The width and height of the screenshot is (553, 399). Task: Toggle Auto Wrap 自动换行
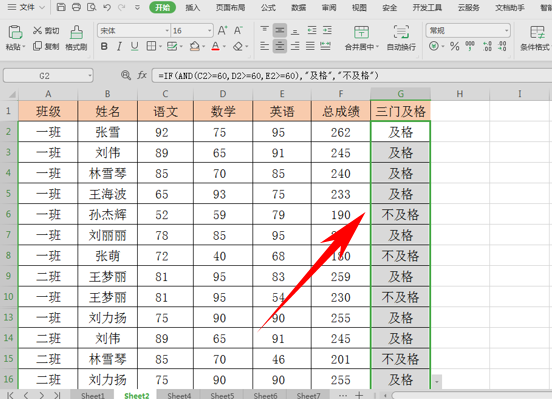click(x=401, y=38)
